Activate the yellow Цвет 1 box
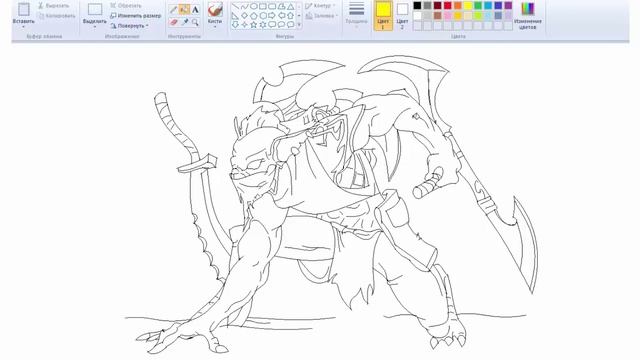The height and width of the screenshot is (360, 640). coord(383,16)
